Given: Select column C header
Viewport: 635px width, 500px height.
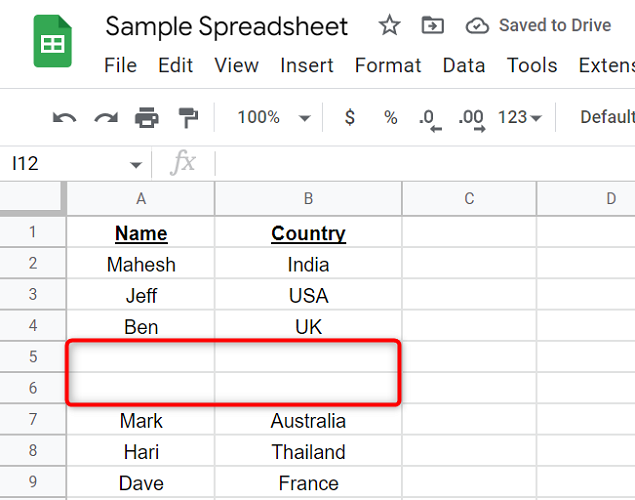Looking at the screenshot, I should click(x=469, y=199).
